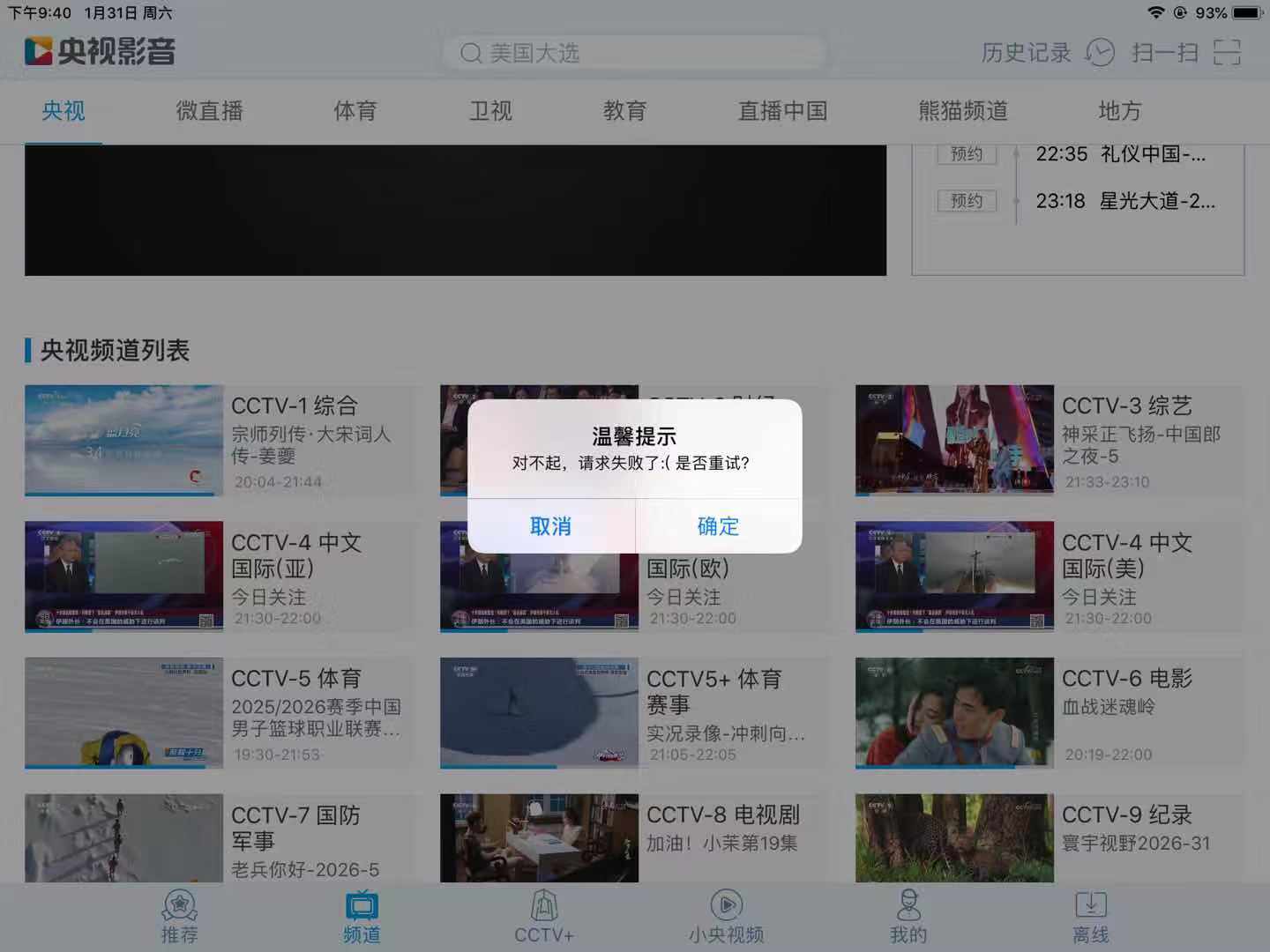
Task: Click the black video player area
Action: [x=455, y=210]
